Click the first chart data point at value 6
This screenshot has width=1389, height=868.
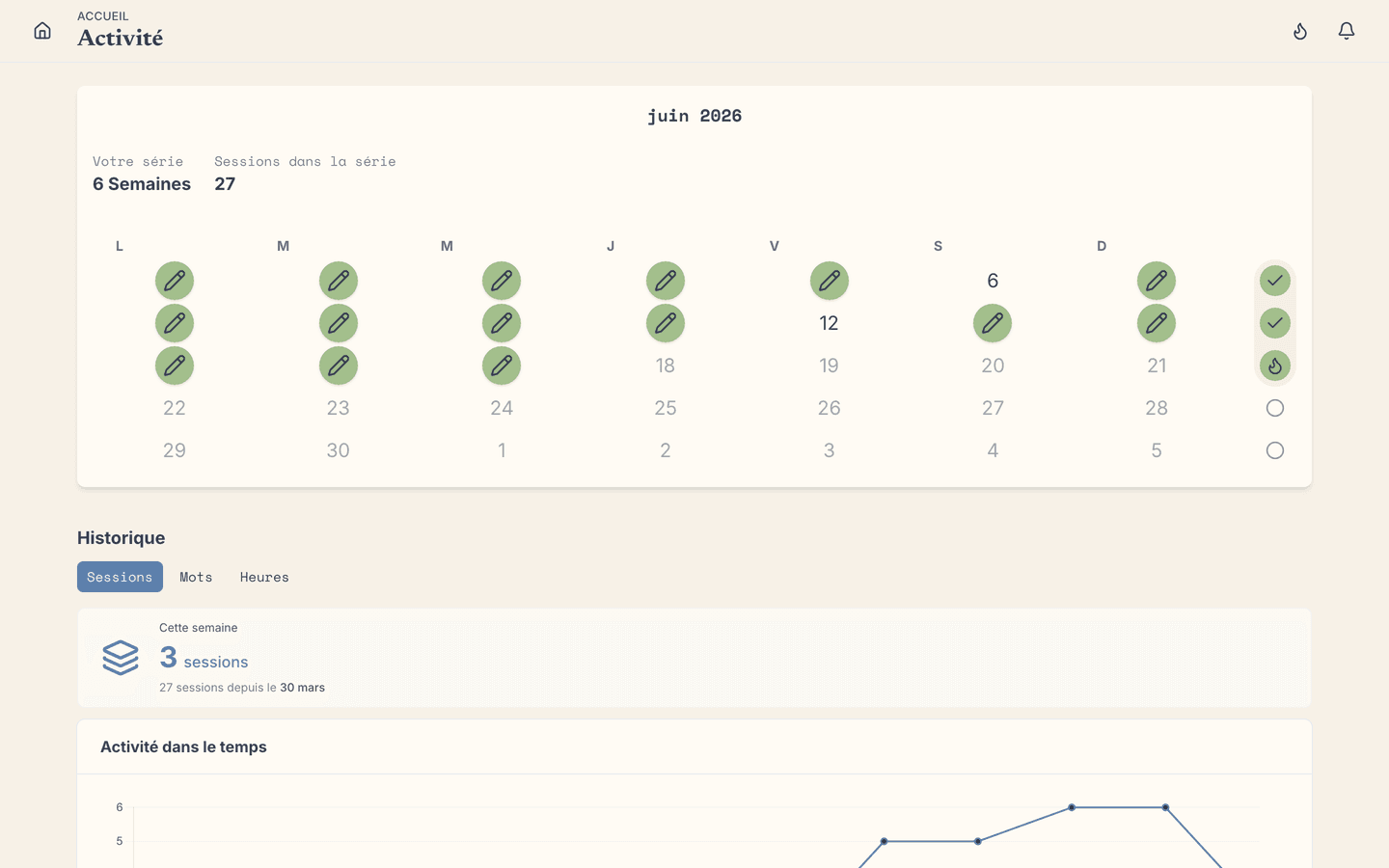(x=1072, y=807)
